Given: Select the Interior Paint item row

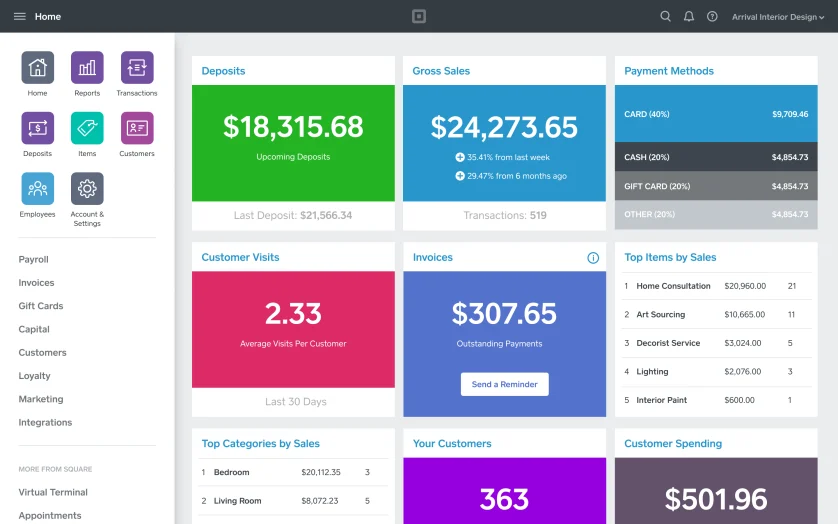Looking at the screenshot, I should 717,400.
